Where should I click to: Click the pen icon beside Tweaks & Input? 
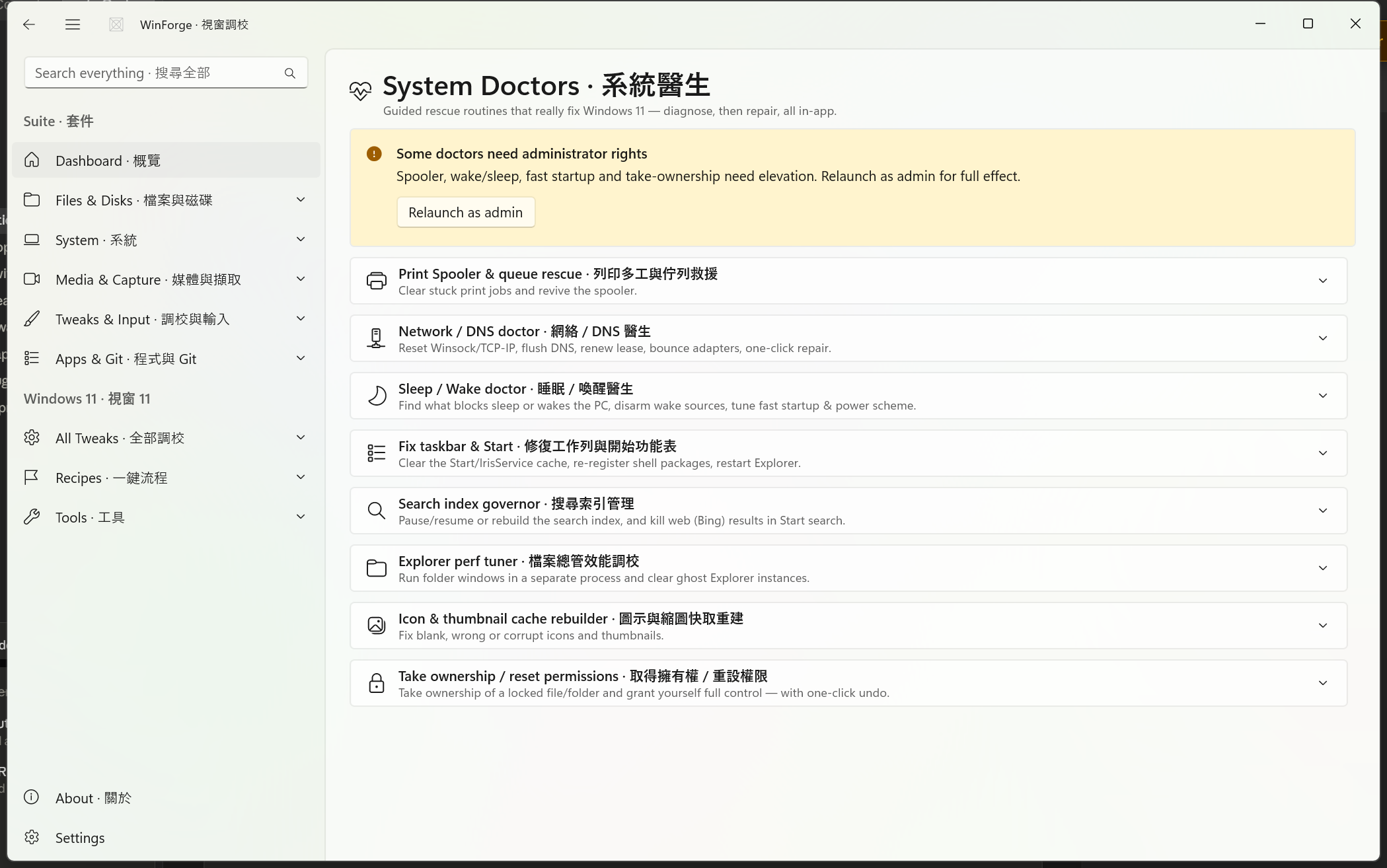click(32, 318)
